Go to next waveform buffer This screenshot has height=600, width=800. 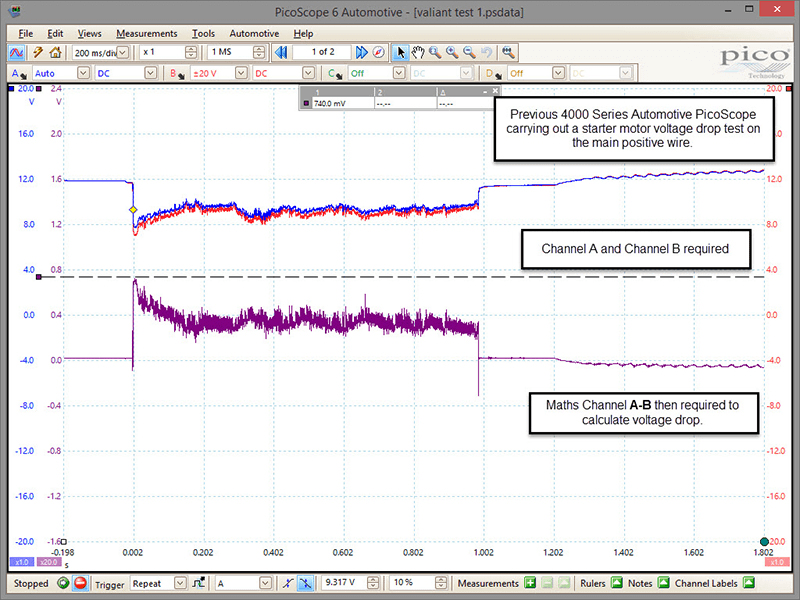361,52
